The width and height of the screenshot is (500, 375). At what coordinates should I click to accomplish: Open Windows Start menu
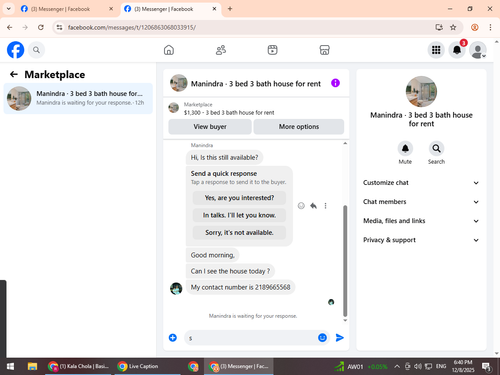click(10, 367)
